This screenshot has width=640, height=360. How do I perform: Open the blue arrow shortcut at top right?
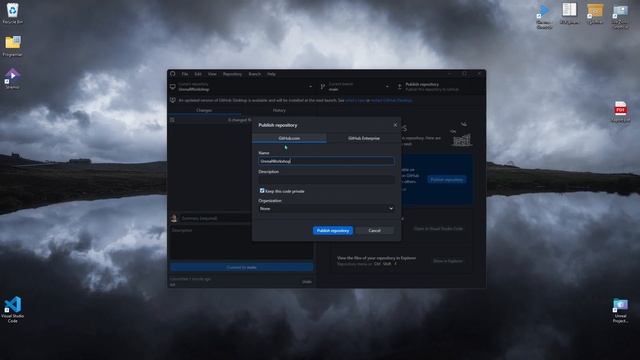pyautogui.click(x=544, y=16)
